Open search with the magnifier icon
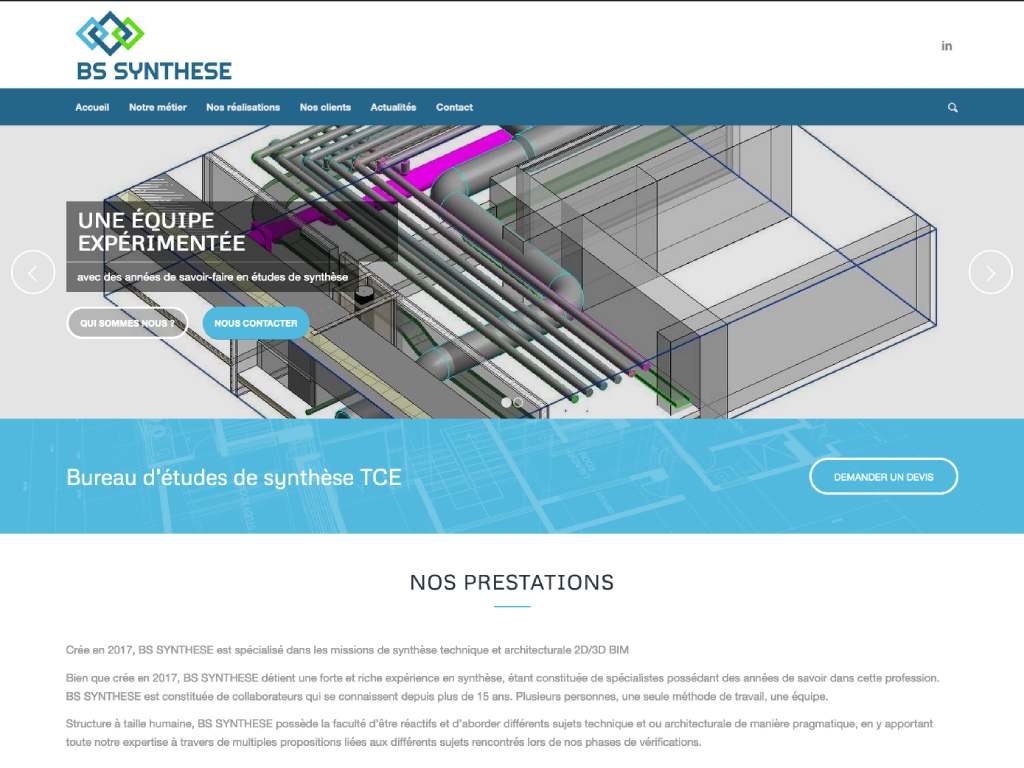This screenshot has width=1024, height=768. pyautogui.click(x=951, y=107)
